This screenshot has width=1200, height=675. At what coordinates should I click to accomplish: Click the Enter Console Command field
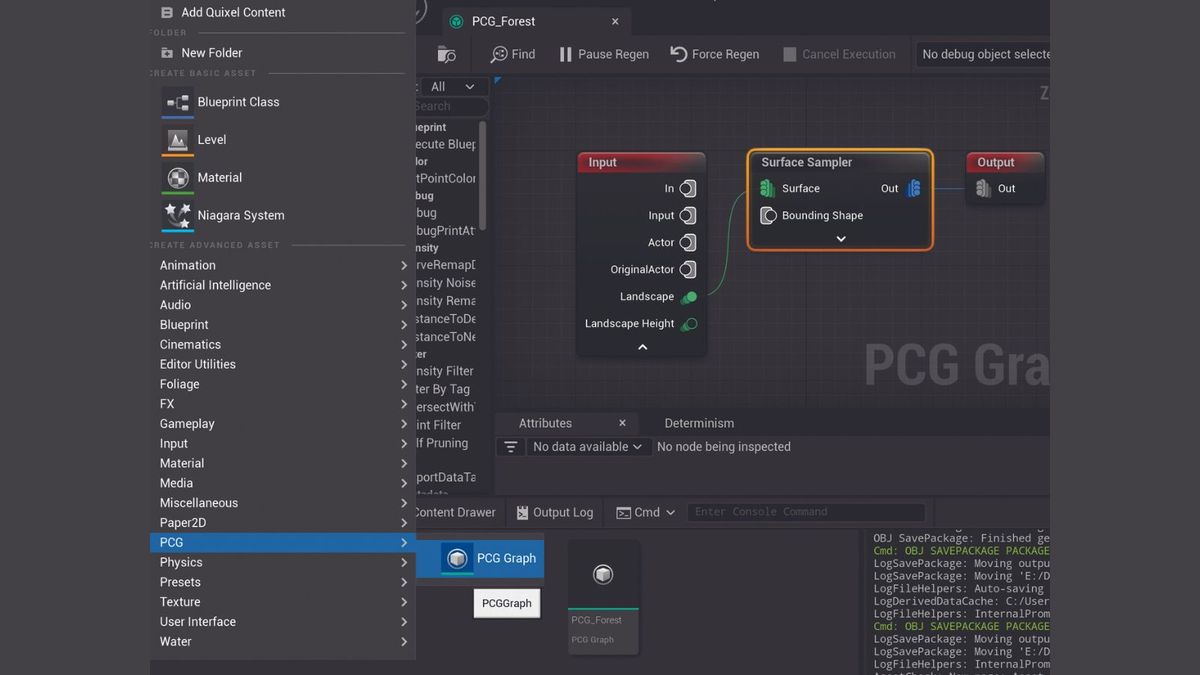coord(805,511)
